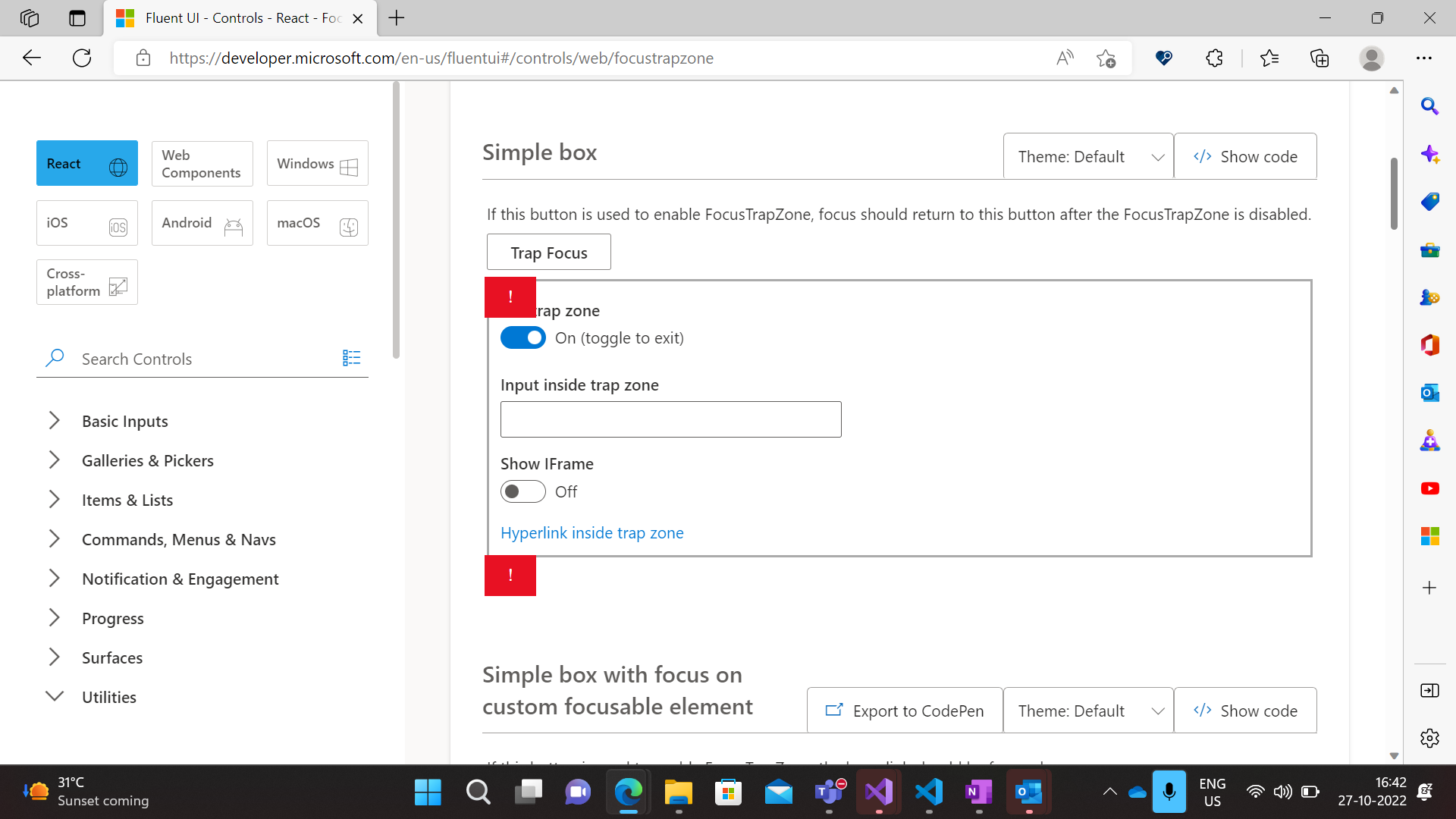Open Copilot in the Edge sidebar
Image resolution: width=1456 pixels, height=819 pixels.
point(1430,154)
